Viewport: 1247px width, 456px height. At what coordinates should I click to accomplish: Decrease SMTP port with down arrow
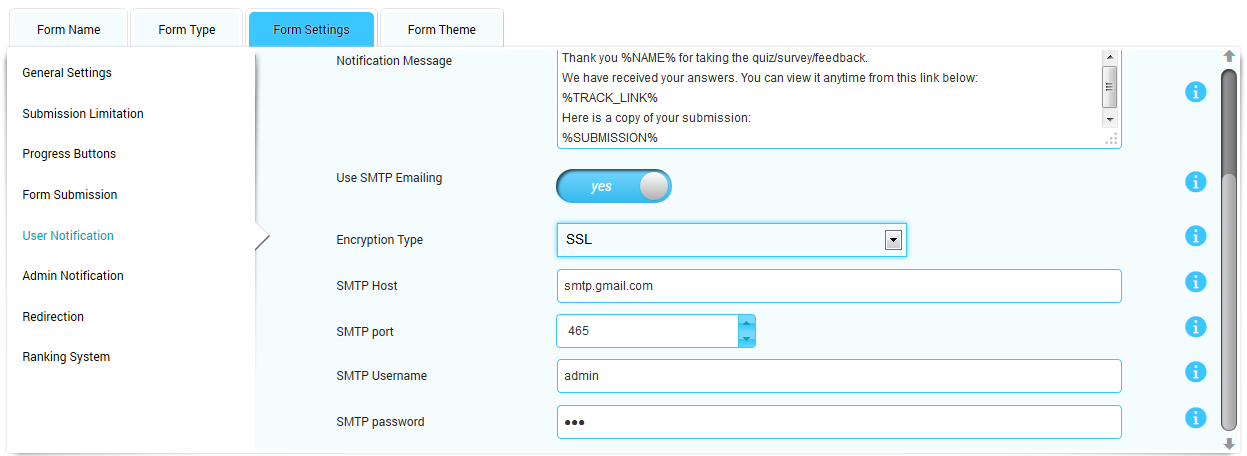click(x=746, y=340)
